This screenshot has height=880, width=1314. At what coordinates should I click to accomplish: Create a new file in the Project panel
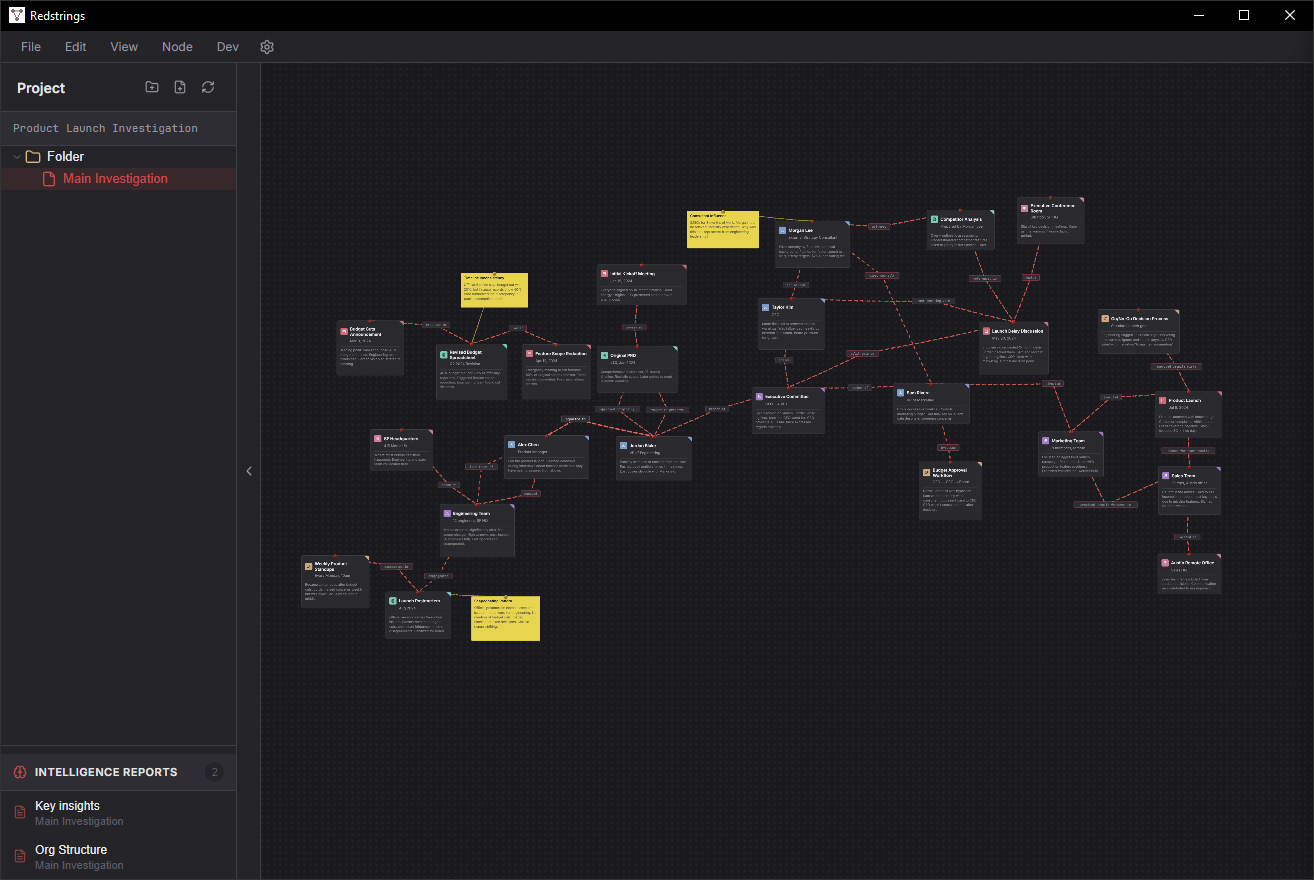[180, 87]
